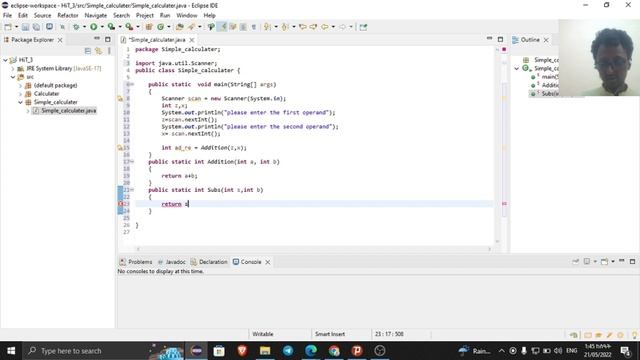This screenshot has height=360, width=640.
Task: Open the Source menu
Action: click(x=42, y=15)
